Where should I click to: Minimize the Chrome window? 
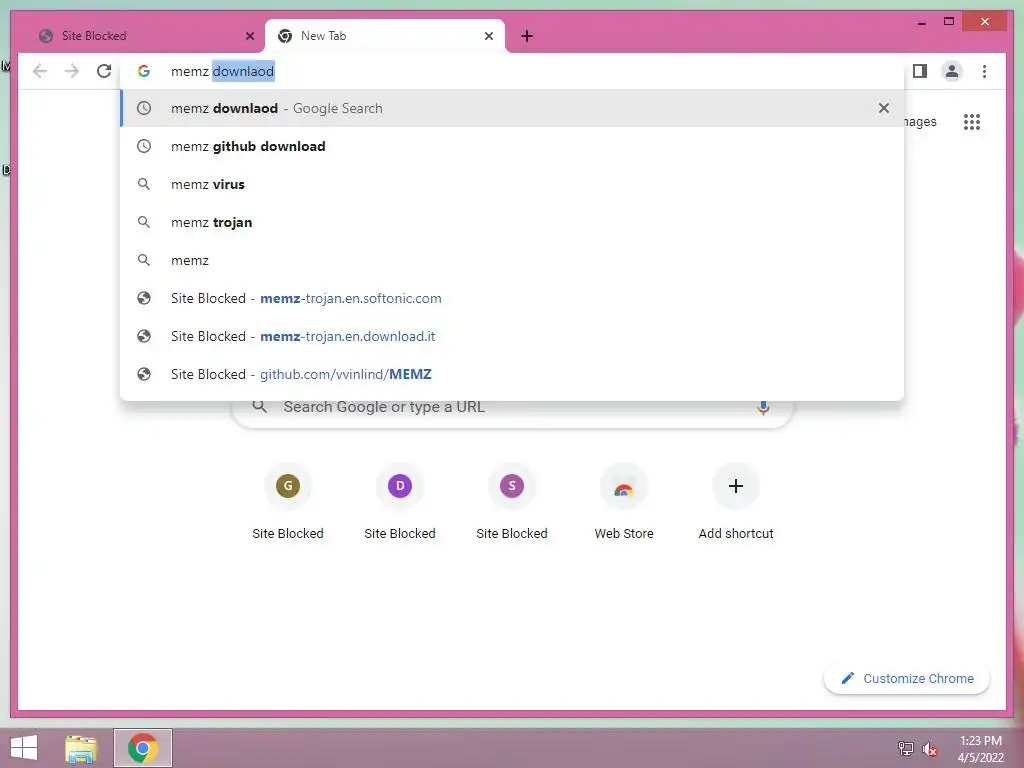(x=921, y=23)
